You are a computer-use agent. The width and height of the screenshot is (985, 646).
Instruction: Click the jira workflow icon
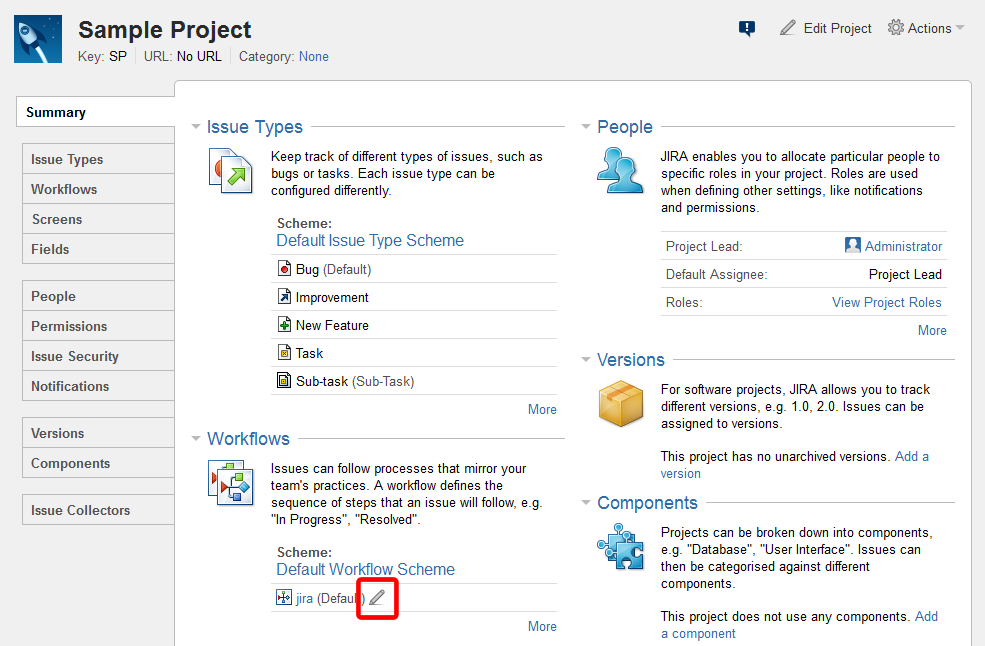click(x=284, y=597)
